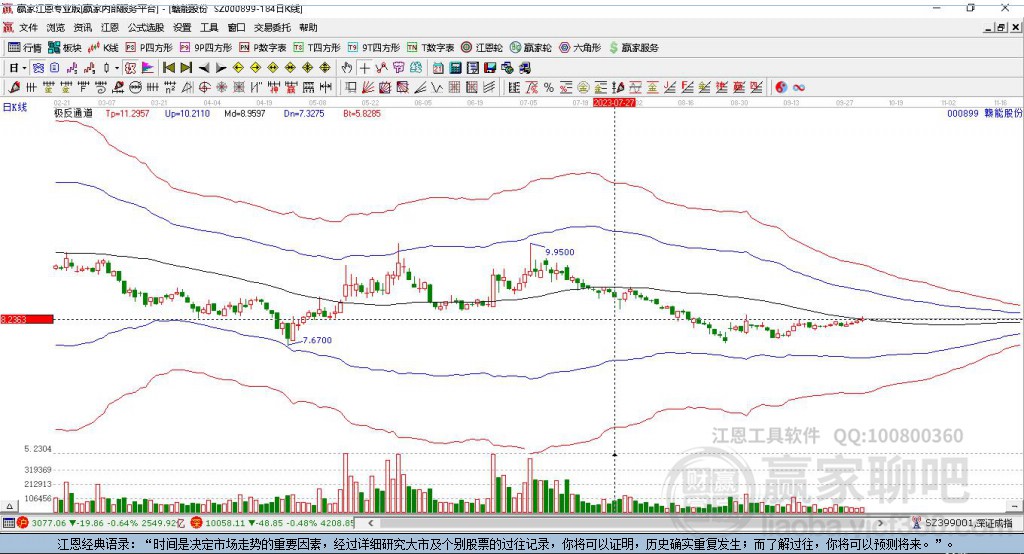The width and height of the screenshot is (1024, 554).
Task: Click the 9.9500 high price annotation
Action: 560,252
